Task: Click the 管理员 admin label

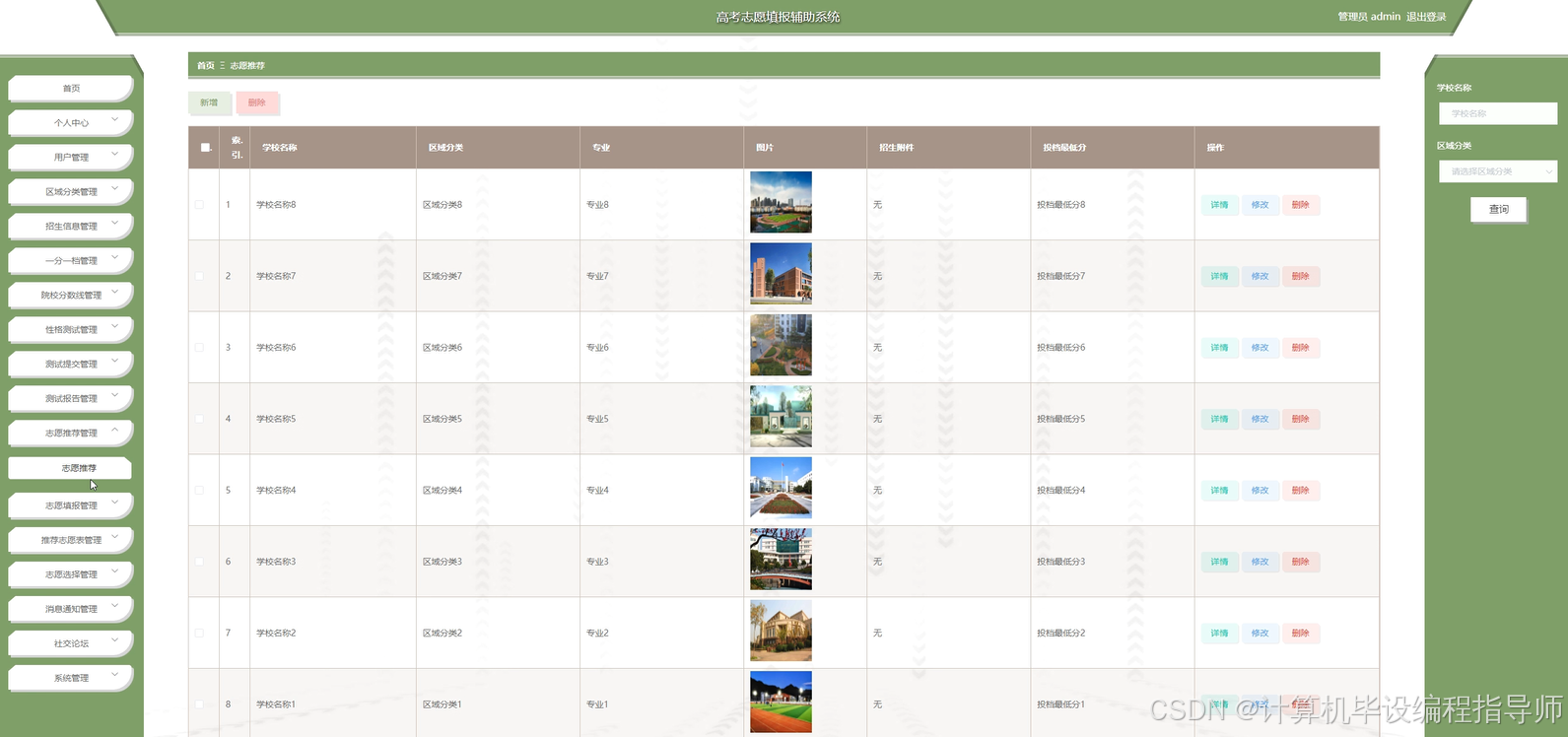Action: (1369, 17)
